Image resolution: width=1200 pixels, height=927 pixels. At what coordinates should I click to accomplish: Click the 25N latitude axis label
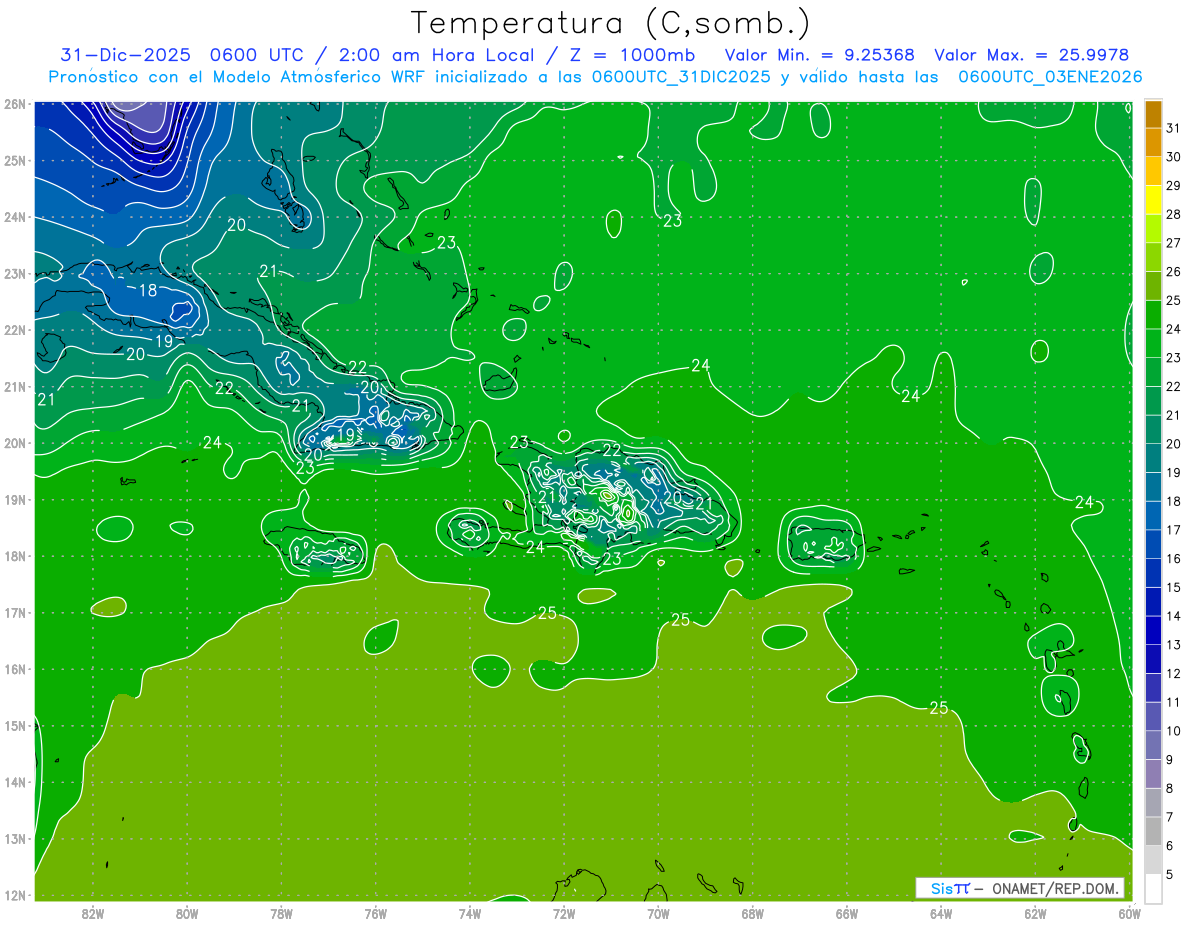pyautogui.click(x=15, y=160)
